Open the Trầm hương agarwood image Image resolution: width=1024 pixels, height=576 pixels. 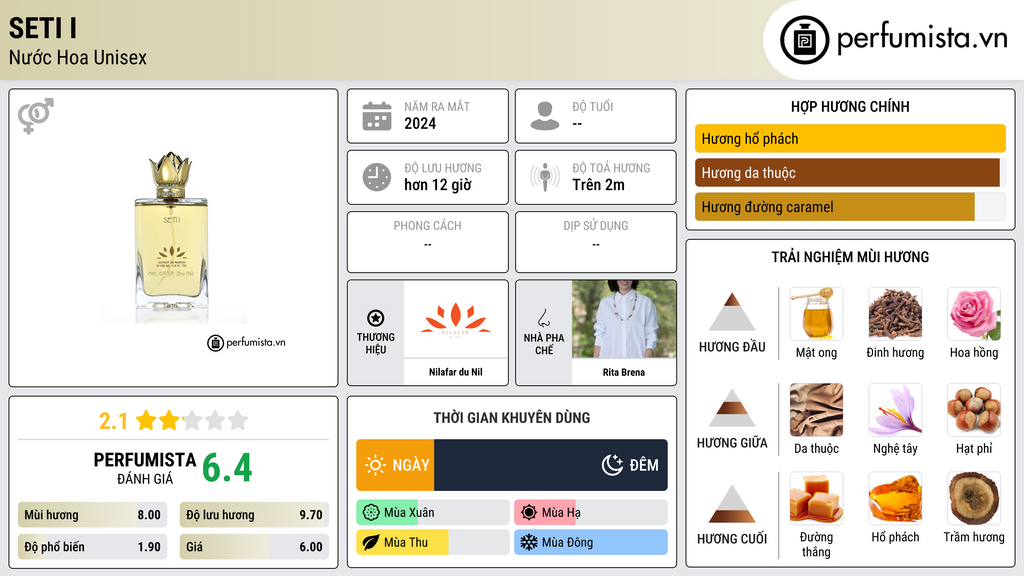pyautogui.click(x=974, y=498)
